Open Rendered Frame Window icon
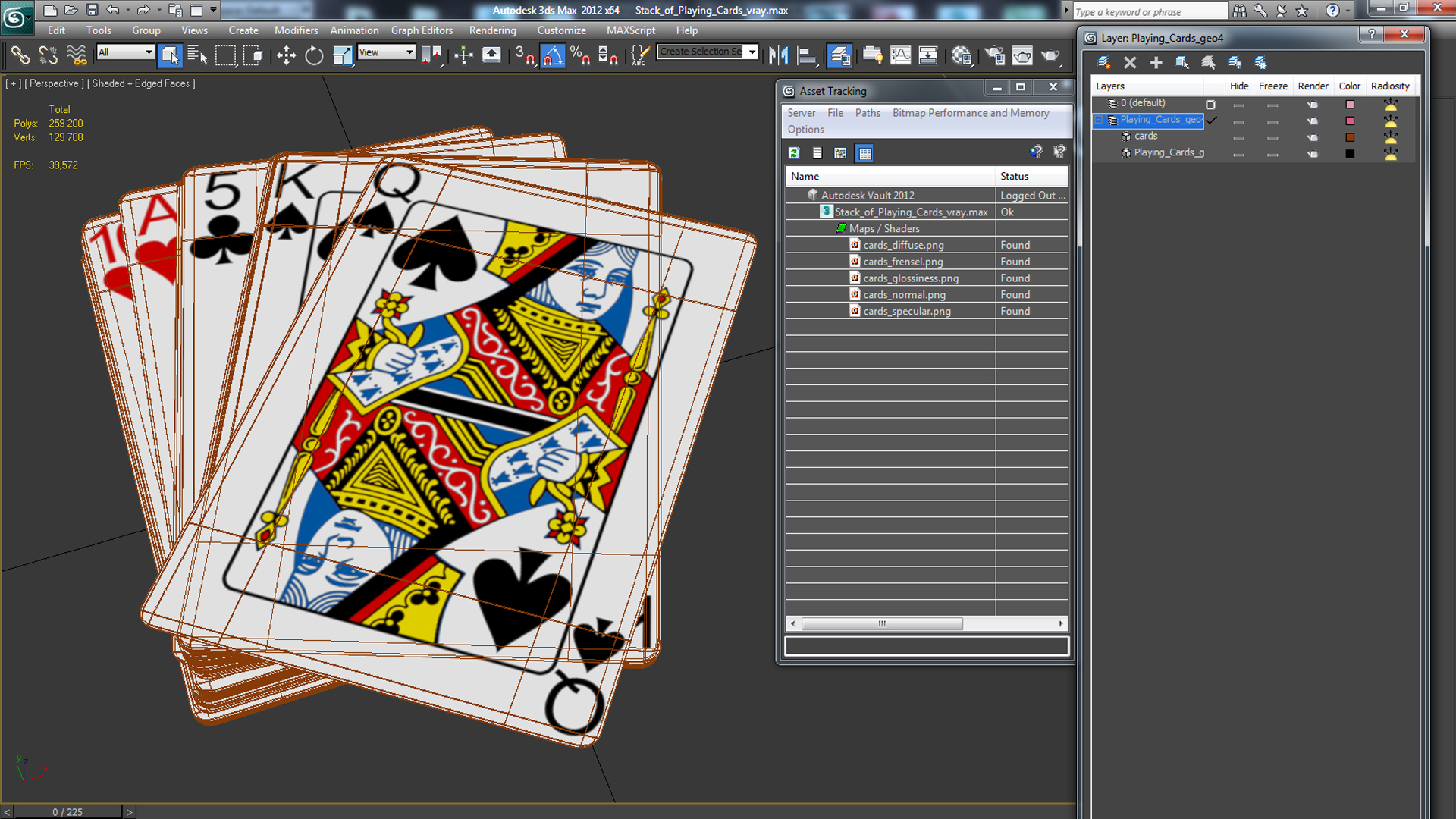 click(1022, 55)
